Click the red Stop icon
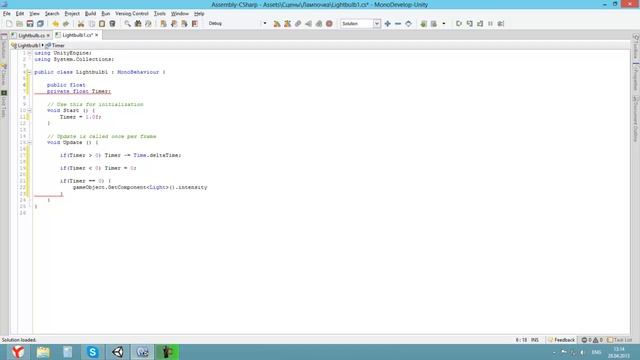640x360 pixels. coord(329,24)
